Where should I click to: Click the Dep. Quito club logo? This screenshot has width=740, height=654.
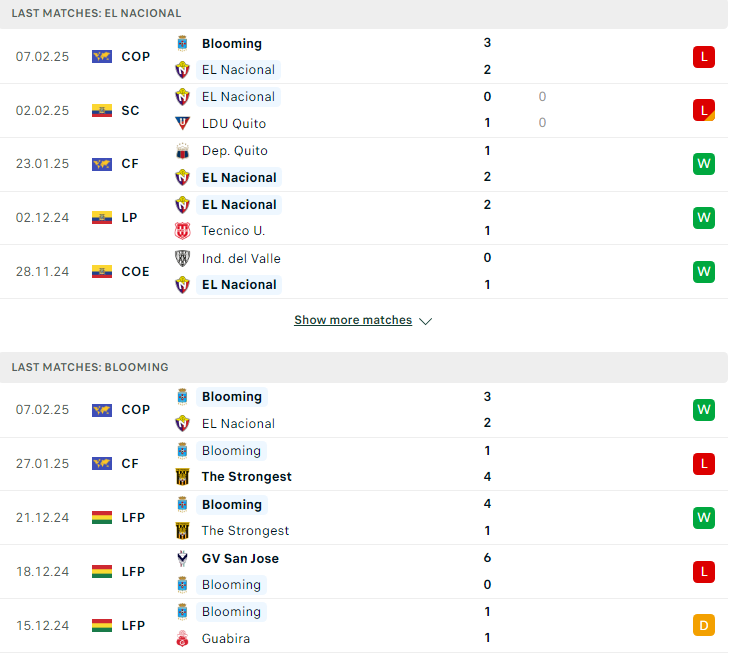point(182,151)
